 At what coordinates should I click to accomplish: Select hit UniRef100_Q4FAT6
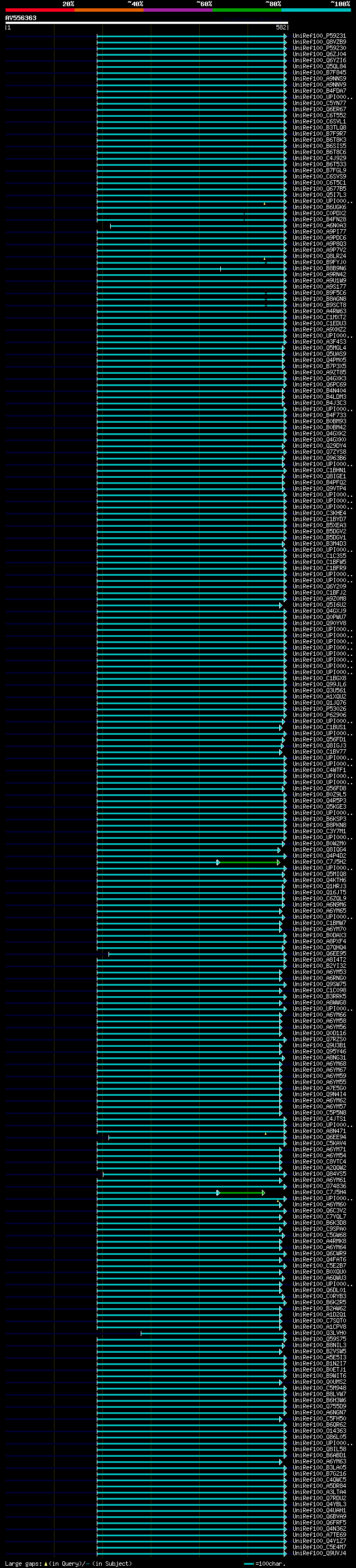319,1259
